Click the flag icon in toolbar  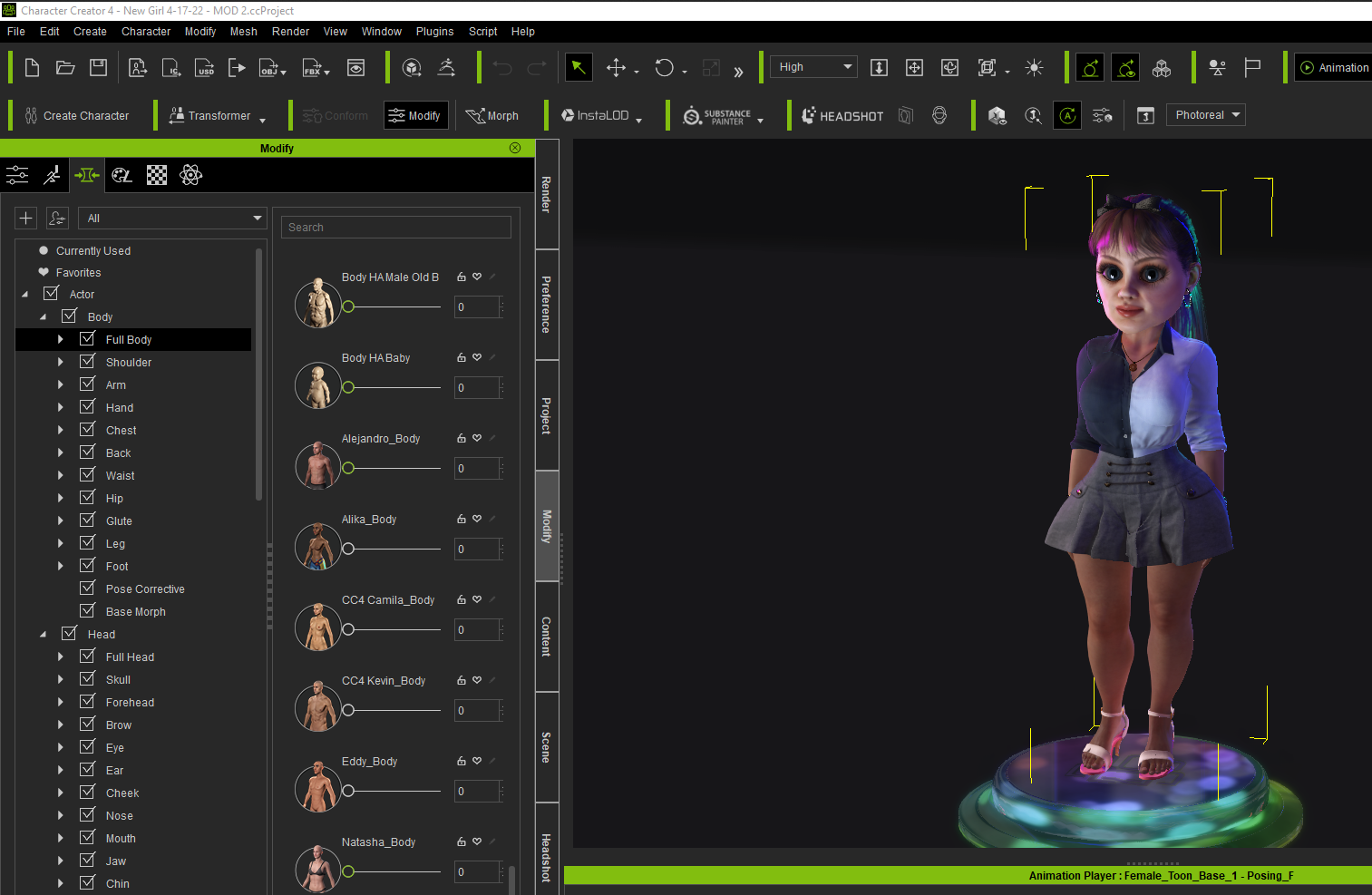1252,68
